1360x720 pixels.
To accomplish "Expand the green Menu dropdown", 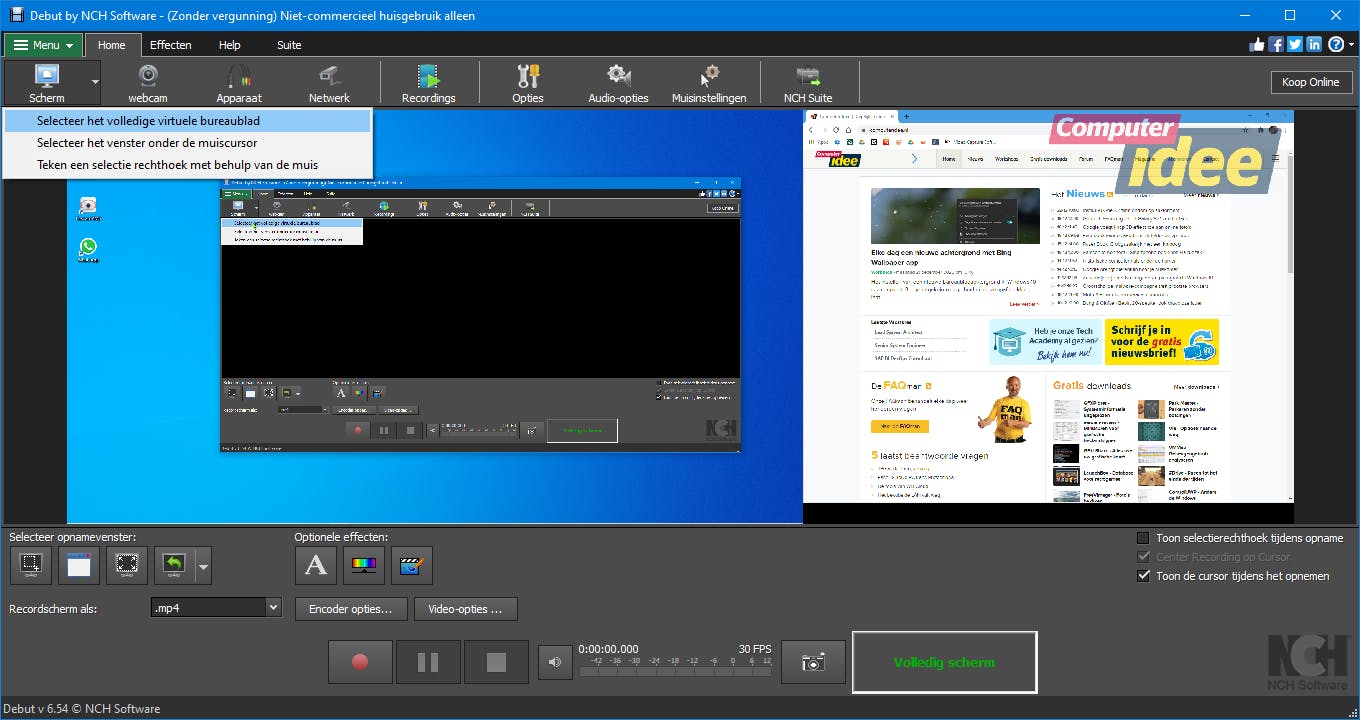I will [x=43, y=45].
